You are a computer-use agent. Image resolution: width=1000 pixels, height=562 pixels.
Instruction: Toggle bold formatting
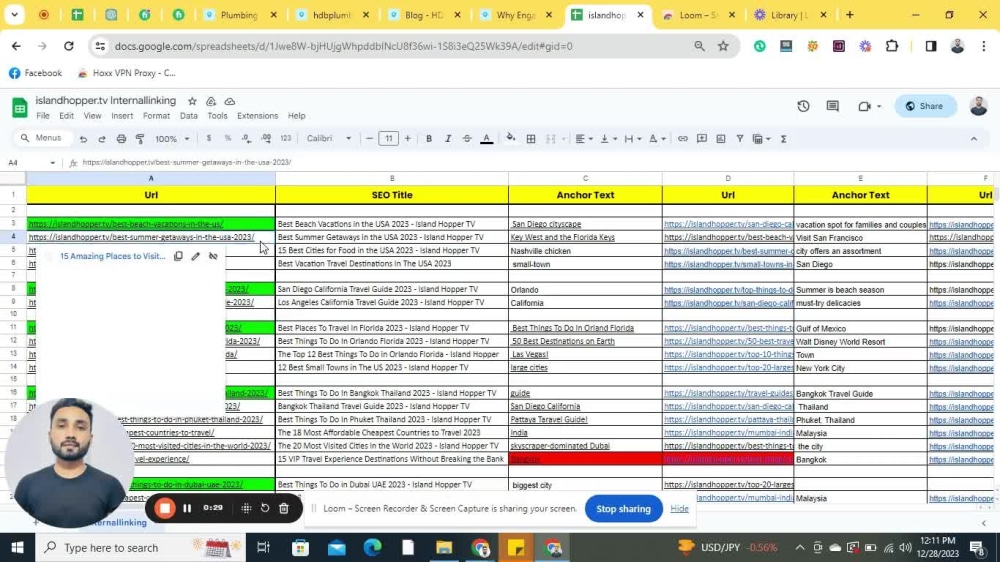pos(429,138)
